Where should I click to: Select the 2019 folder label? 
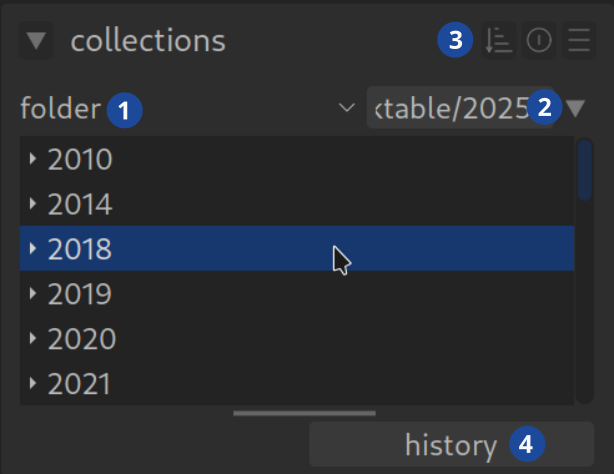point(80,294)
